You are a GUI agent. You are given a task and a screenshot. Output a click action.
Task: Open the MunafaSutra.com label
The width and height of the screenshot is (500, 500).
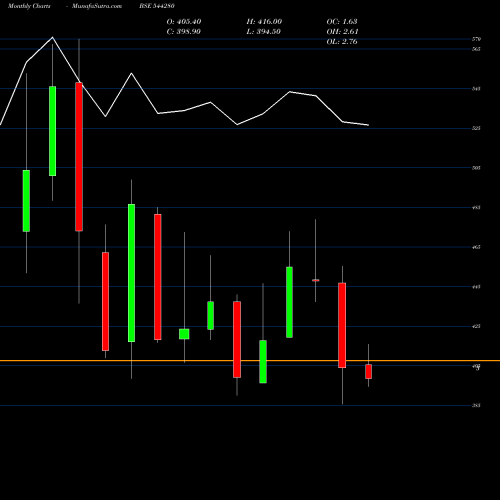97,6
